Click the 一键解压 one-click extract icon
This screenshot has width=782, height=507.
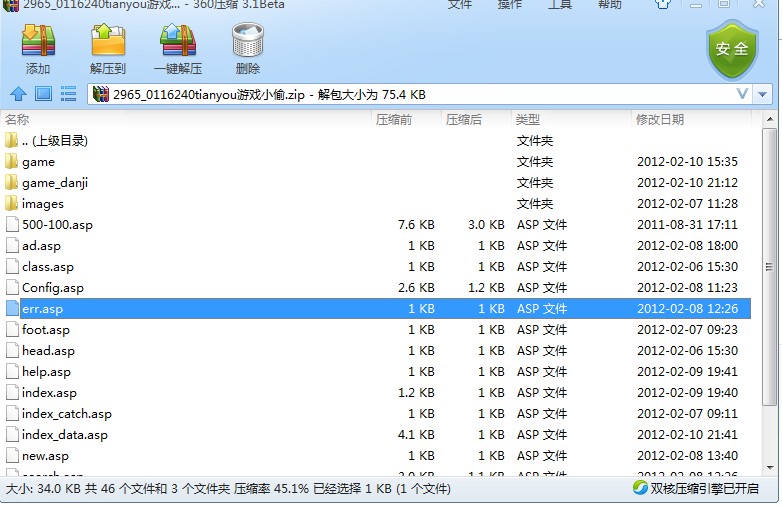coord(178,40)
